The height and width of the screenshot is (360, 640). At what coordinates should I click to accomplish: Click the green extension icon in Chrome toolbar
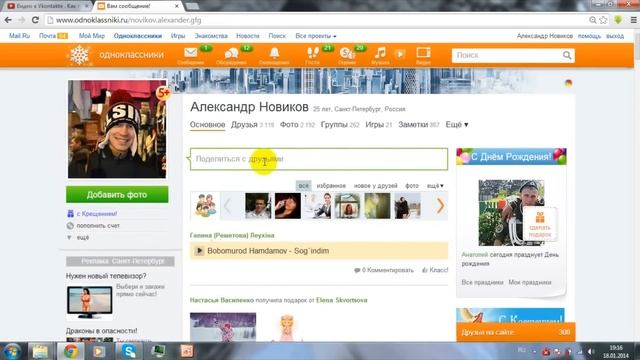coord(618,20)
